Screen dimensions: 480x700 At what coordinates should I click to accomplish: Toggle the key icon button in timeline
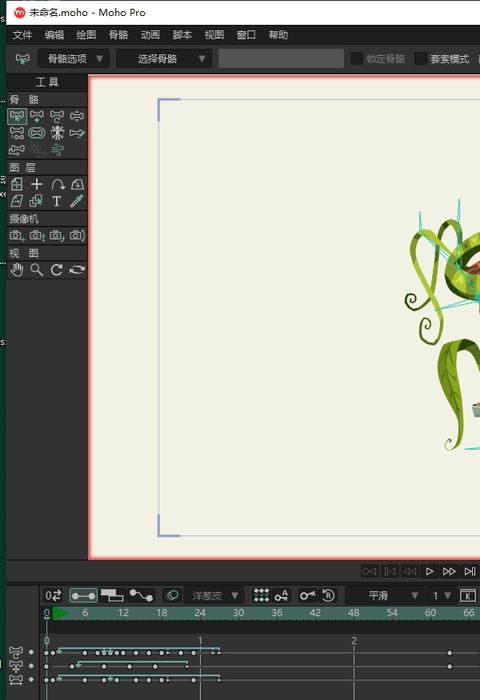coord(308,595)
